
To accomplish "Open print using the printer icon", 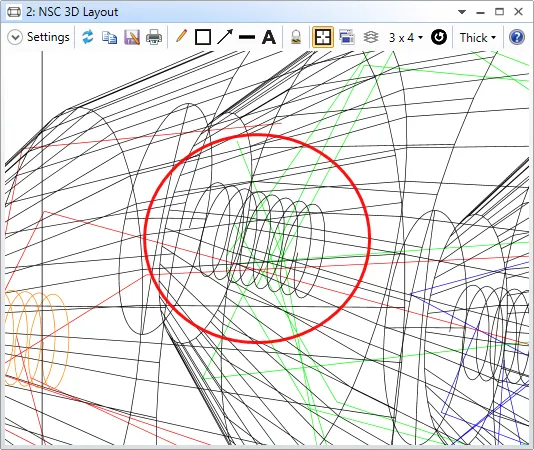I will pyautogui.click(x=154, y=37).
